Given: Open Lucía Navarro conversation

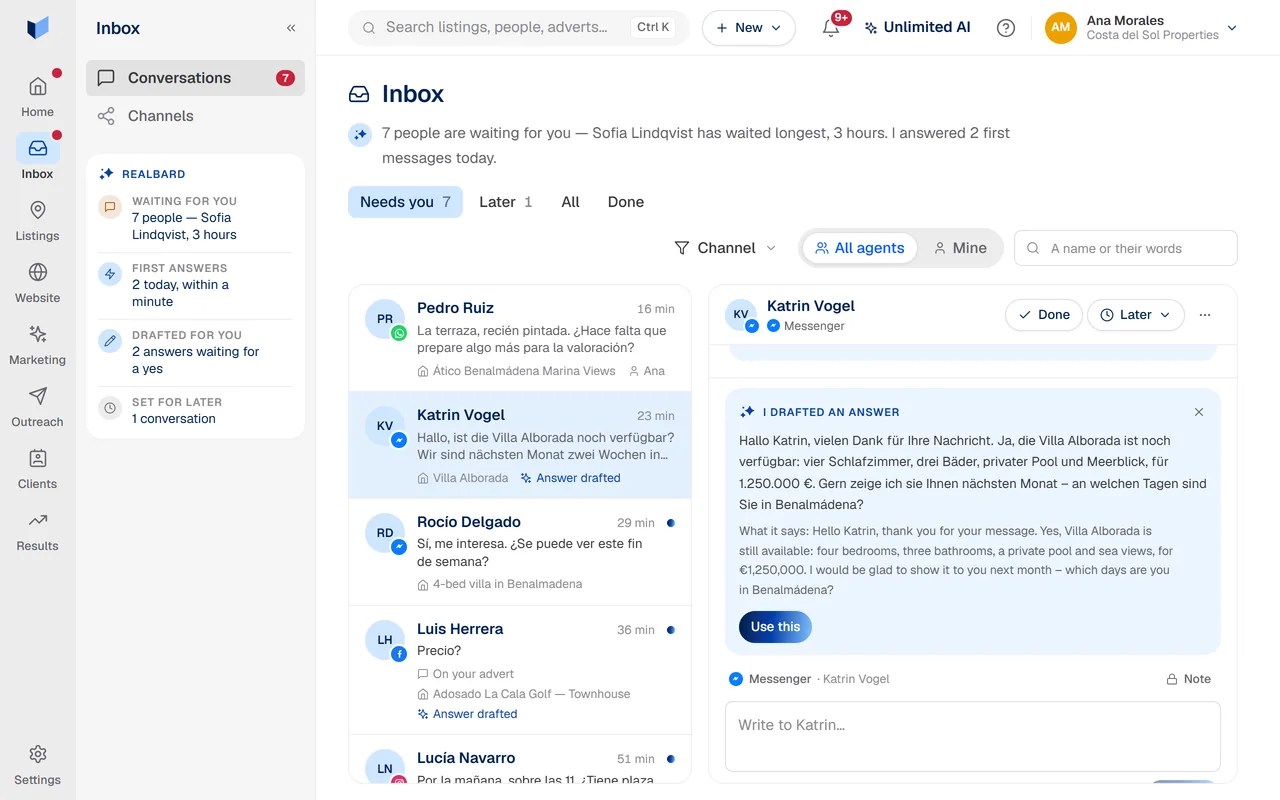Looking at the screenshot, I should (520, 760).
